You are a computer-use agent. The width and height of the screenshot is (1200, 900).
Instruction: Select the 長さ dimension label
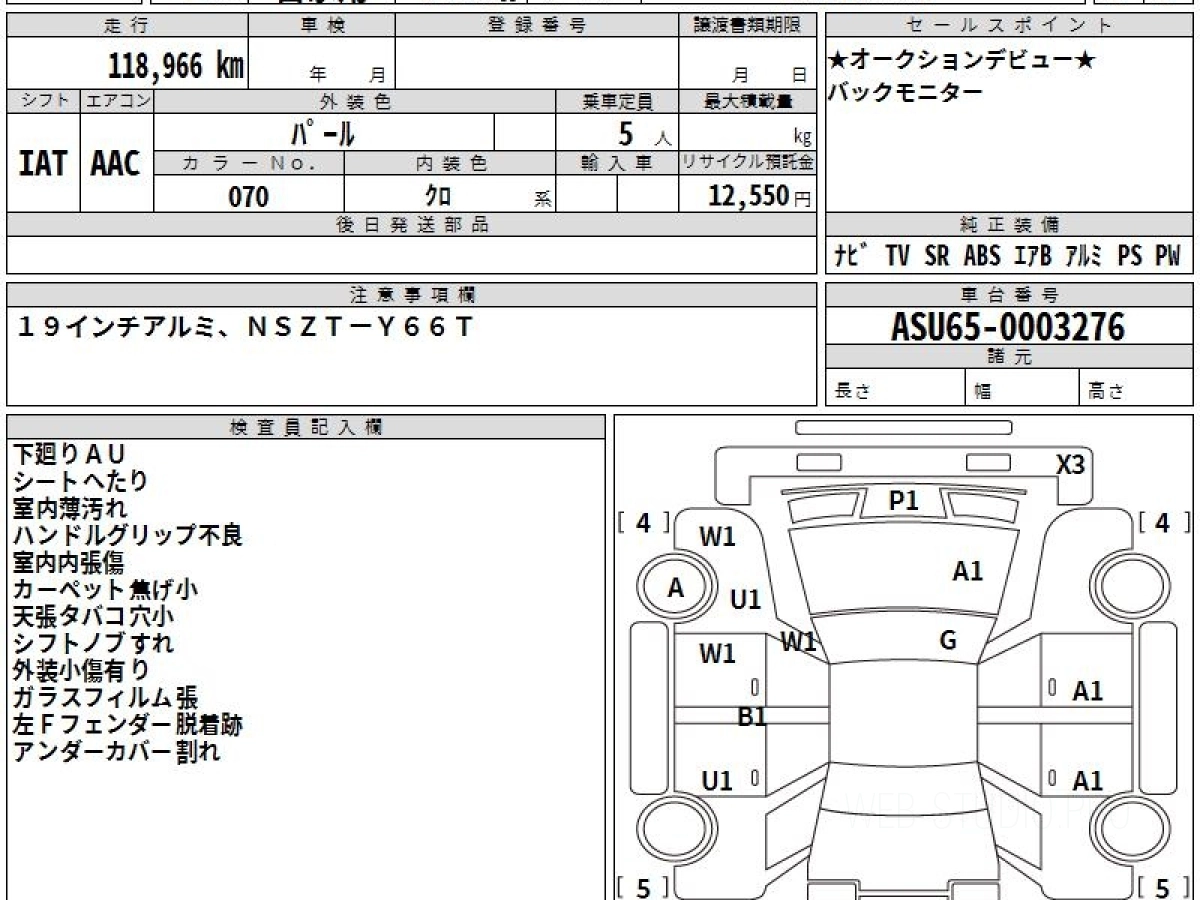click(x=853, y=391)
